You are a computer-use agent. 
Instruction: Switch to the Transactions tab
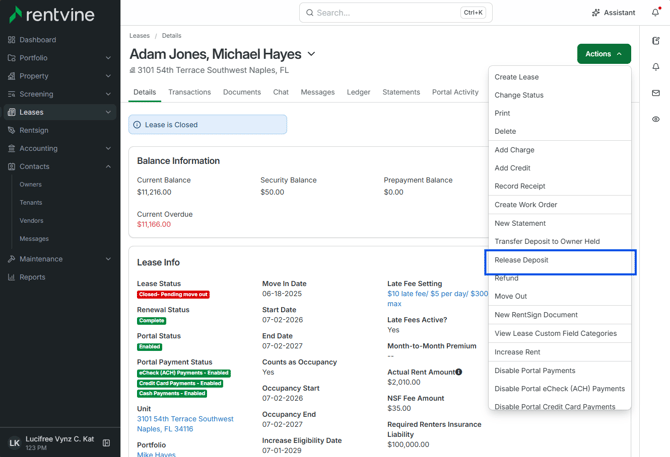190,92
